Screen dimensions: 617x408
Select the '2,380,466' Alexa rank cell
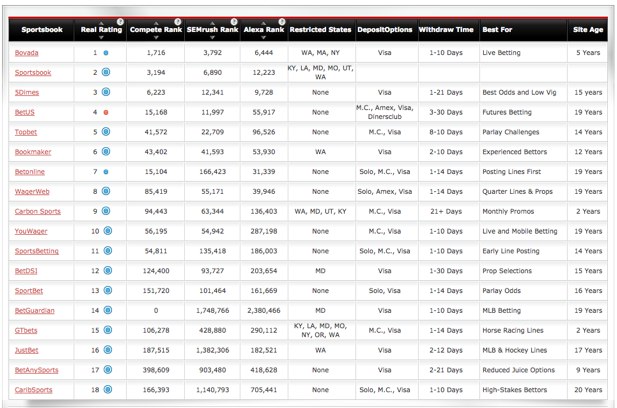pos(264,310)
